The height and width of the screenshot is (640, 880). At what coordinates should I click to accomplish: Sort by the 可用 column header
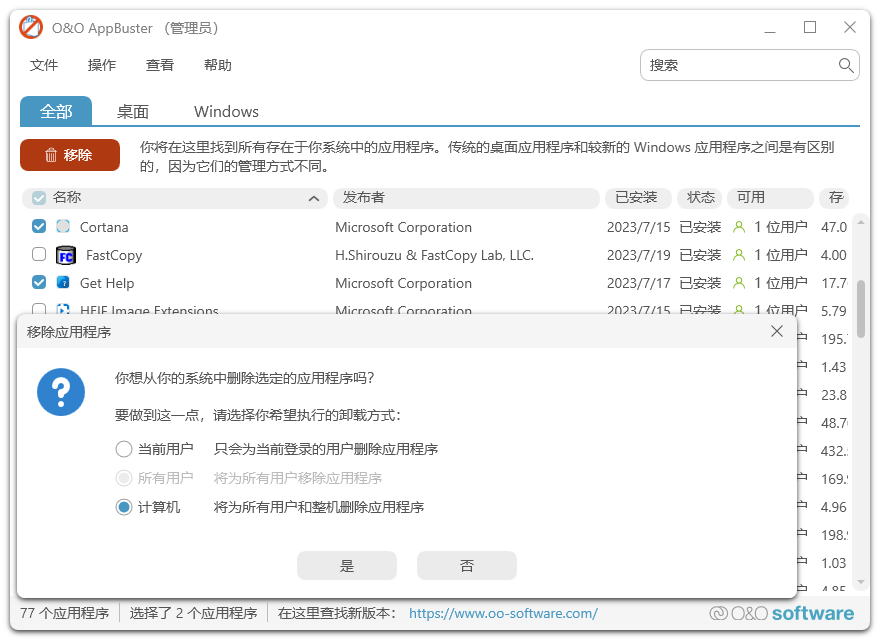[x=770, y=198]
